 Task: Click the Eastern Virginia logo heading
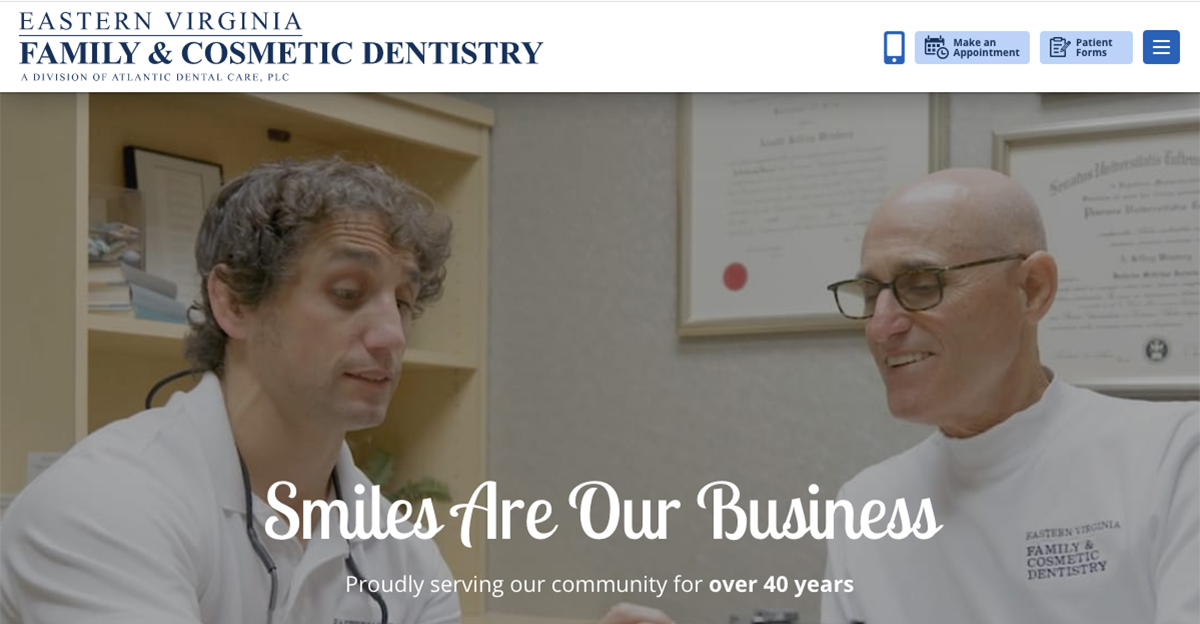[x=160, y=22]
